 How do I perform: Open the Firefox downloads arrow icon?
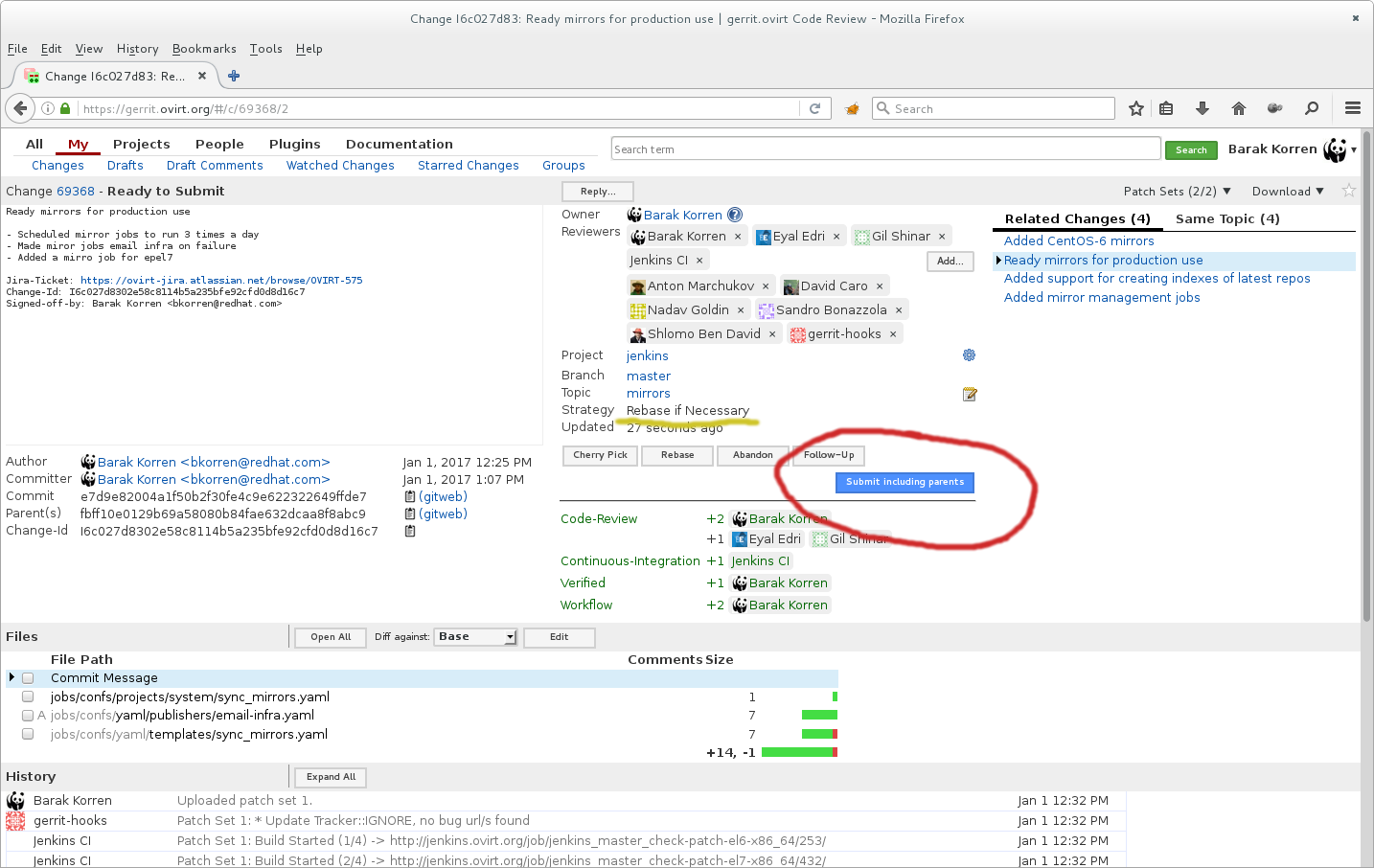click(1202, 108)
